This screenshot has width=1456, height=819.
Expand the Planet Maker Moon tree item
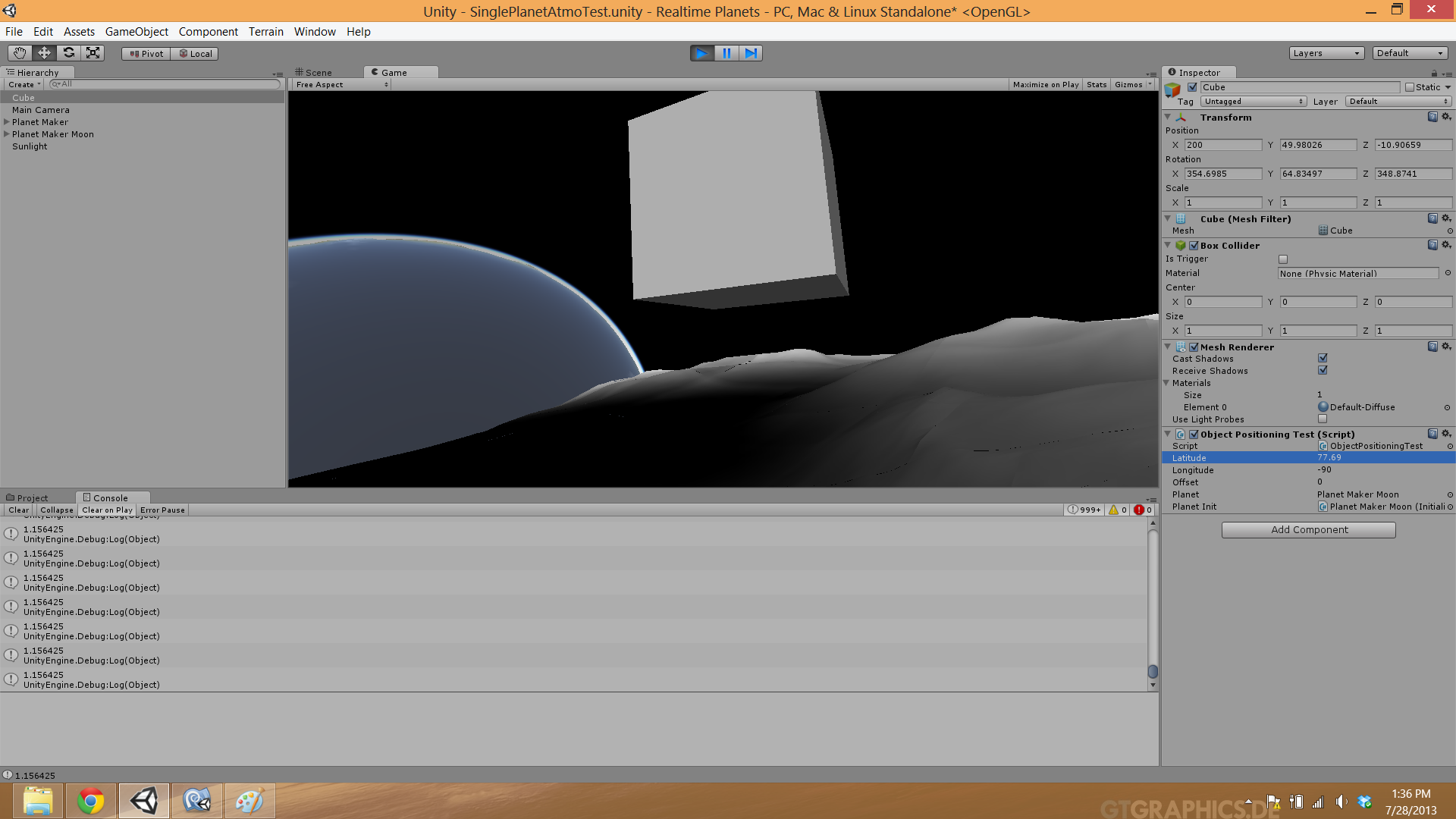(7, 134)
